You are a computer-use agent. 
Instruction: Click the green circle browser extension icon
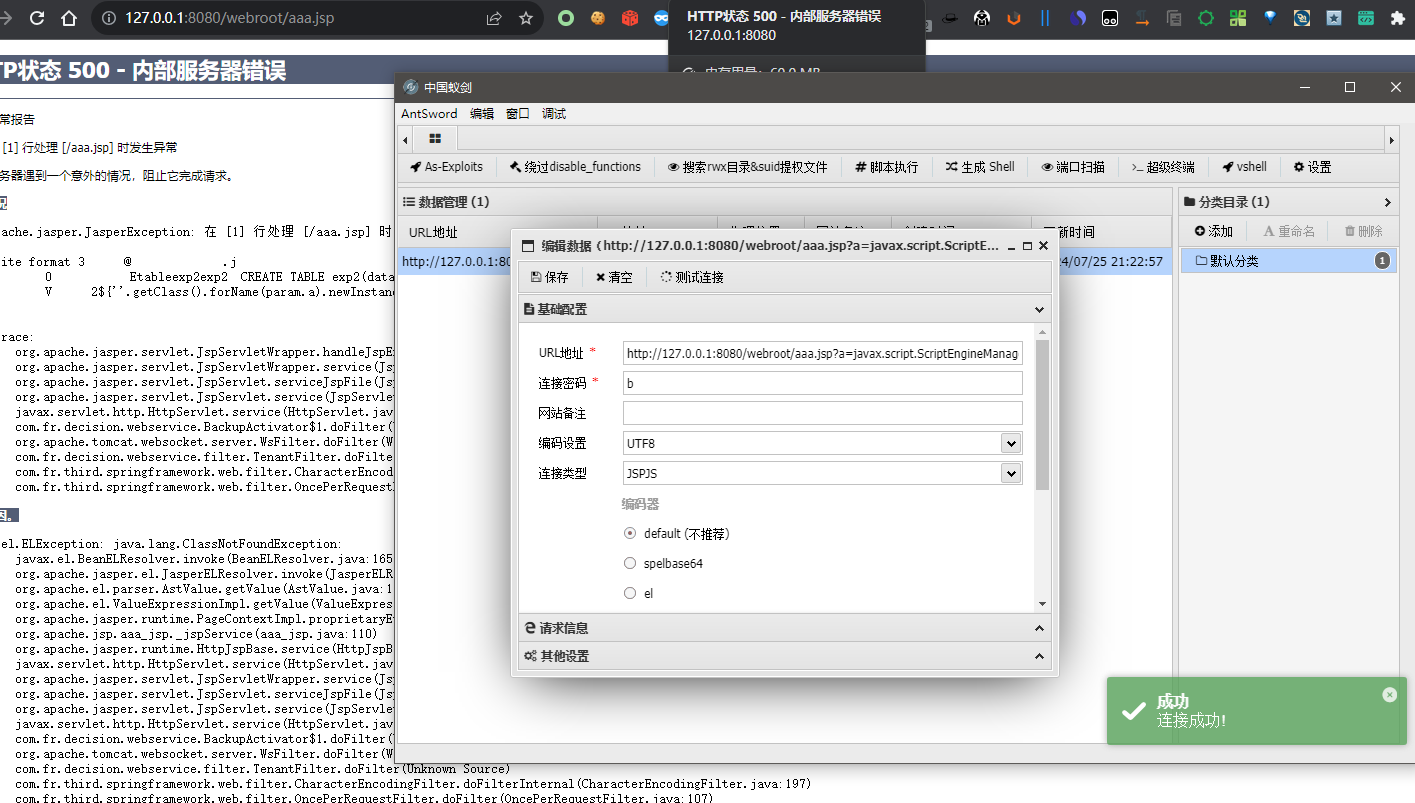566,18
